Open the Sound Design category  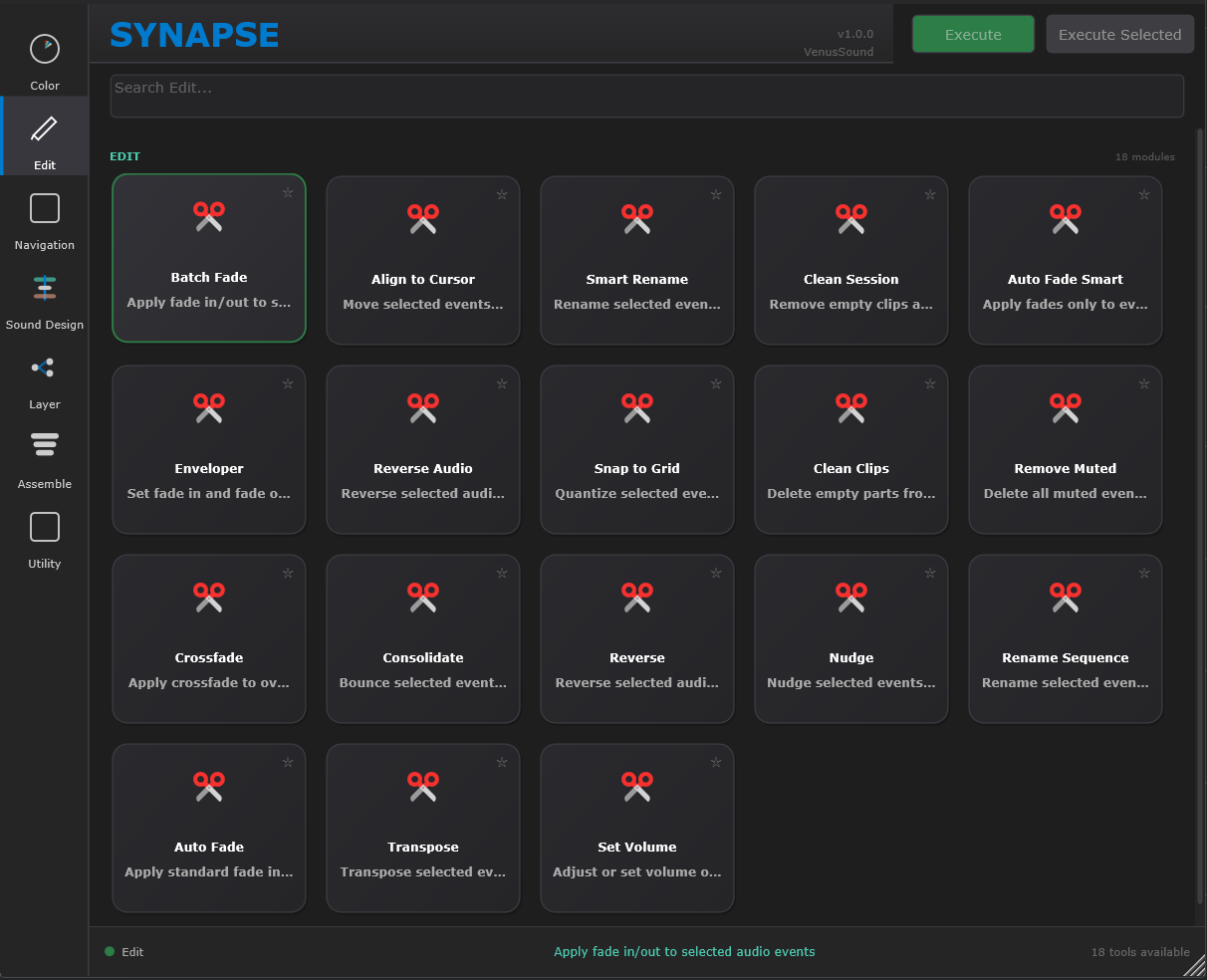(45, 296)
